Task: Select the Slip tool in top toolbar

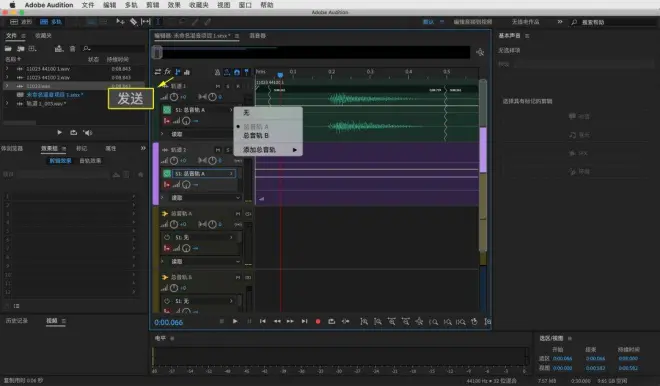Action: coord(146,21)
